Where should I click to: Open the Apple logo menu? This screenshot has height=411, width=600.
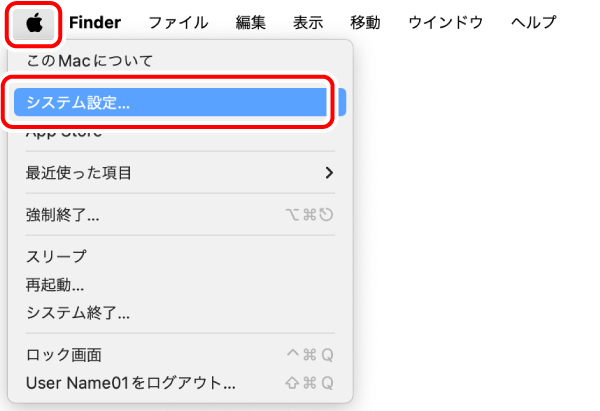pos(38,23)
